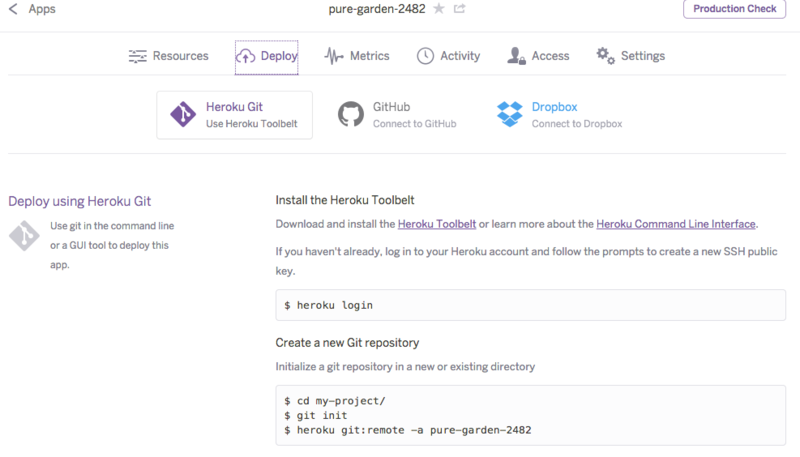Click the Deploy using Heroku Git heading
The height and width of the screenshot is (457, 800).
80,201
